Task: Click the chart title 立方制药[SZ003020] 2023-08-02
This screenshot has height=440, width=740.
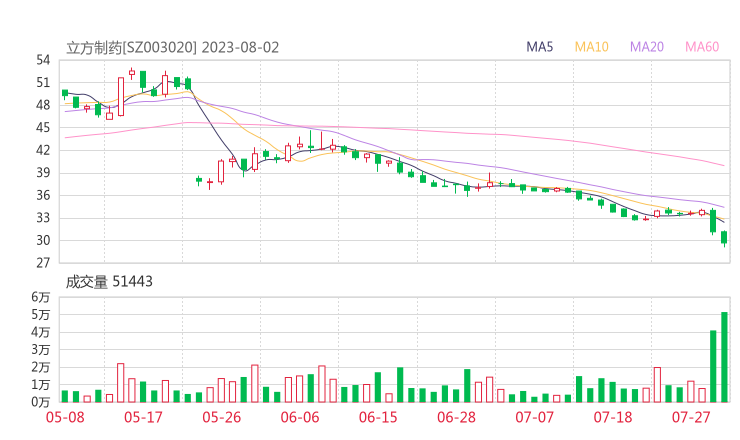Action: pyautogui.click(x=172, y=48)
